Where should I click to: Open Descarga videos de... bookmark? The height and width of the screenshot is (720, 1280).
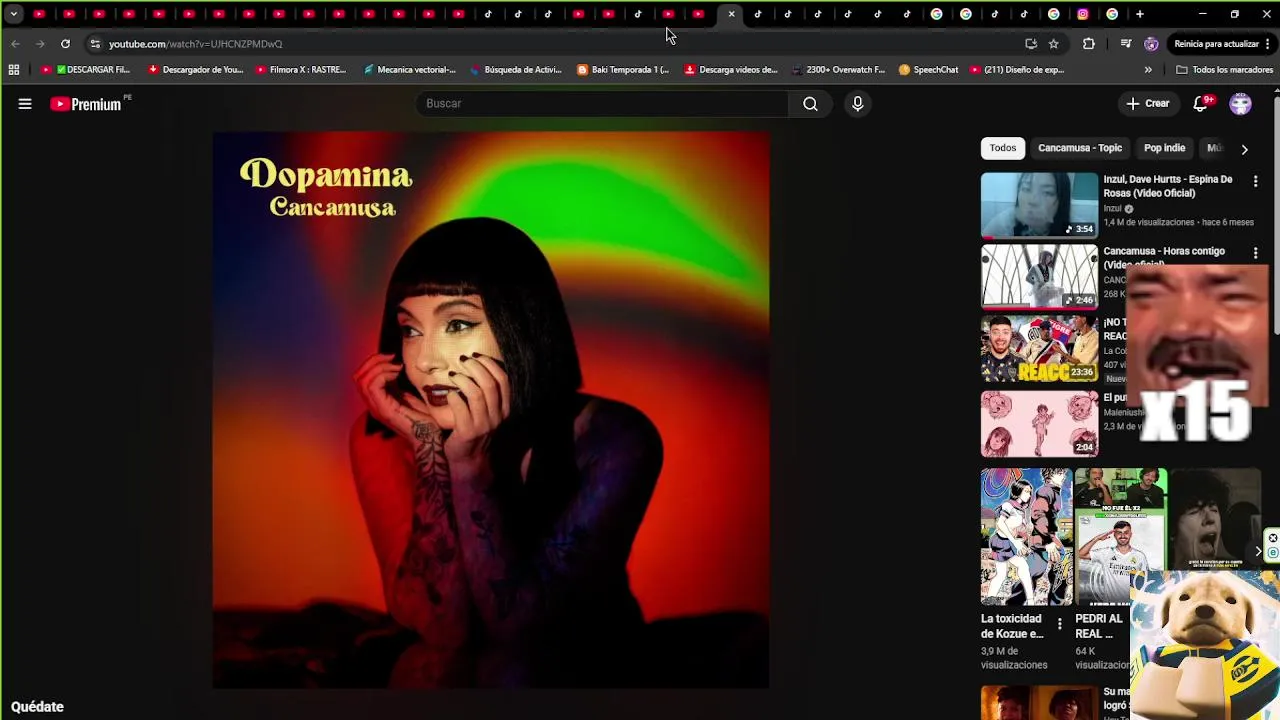click(731, 70)
